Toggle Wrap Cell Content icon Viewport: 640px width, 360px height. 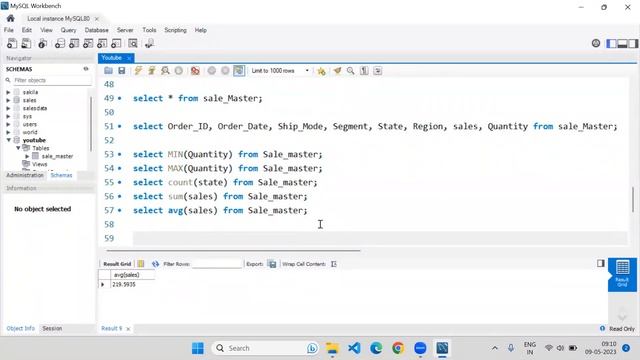[334, 264]
